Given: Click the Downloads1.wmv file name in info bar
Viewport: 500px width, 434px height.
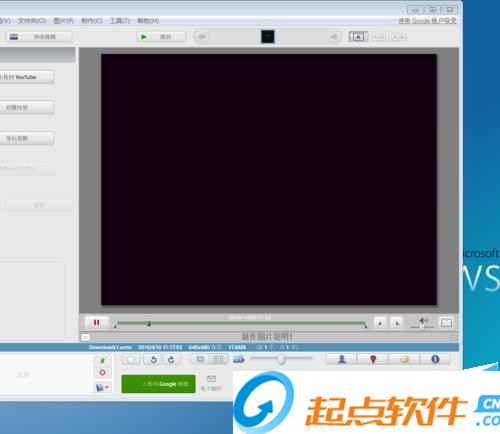Looking at the screenshot, I should click(x=110, y=347).
